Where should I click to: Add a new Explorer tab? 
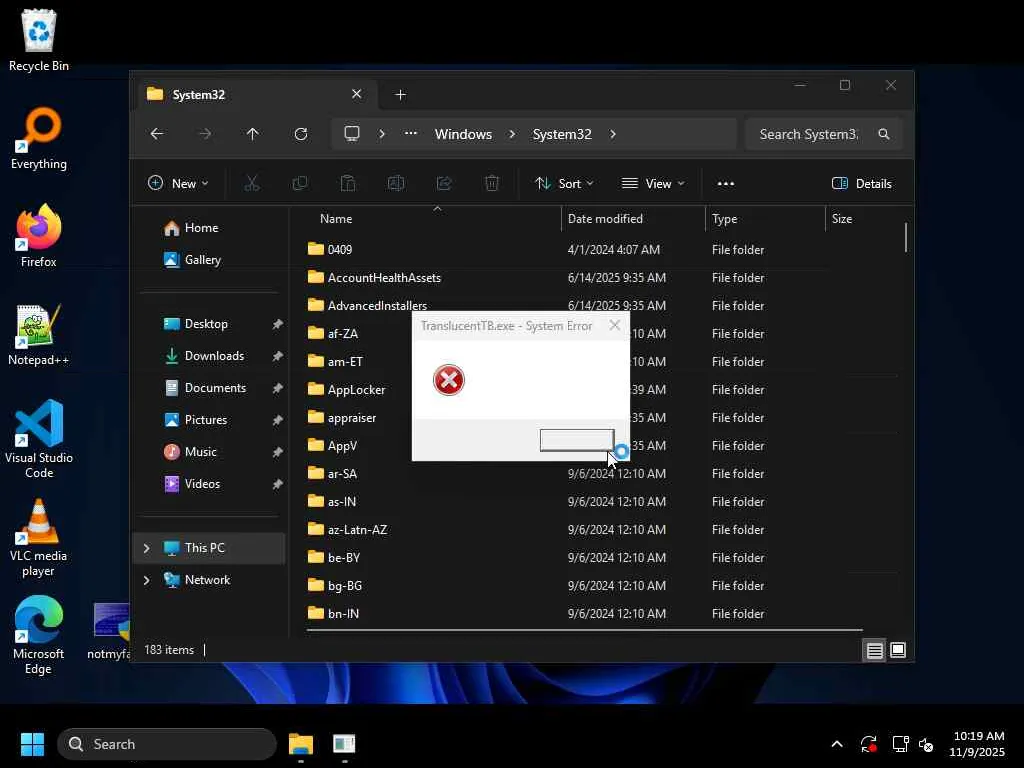pyautogui.click(x=401, y=95)
